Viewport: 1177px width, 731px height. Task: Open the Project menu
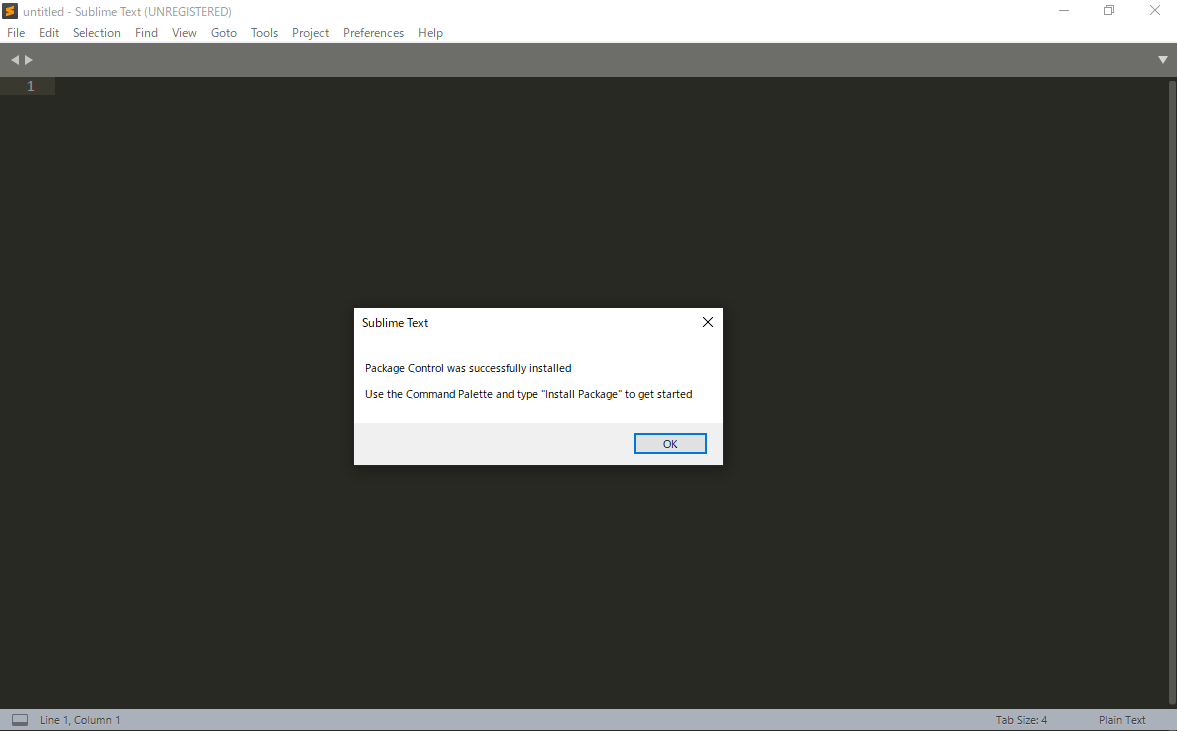click(310, 33)
